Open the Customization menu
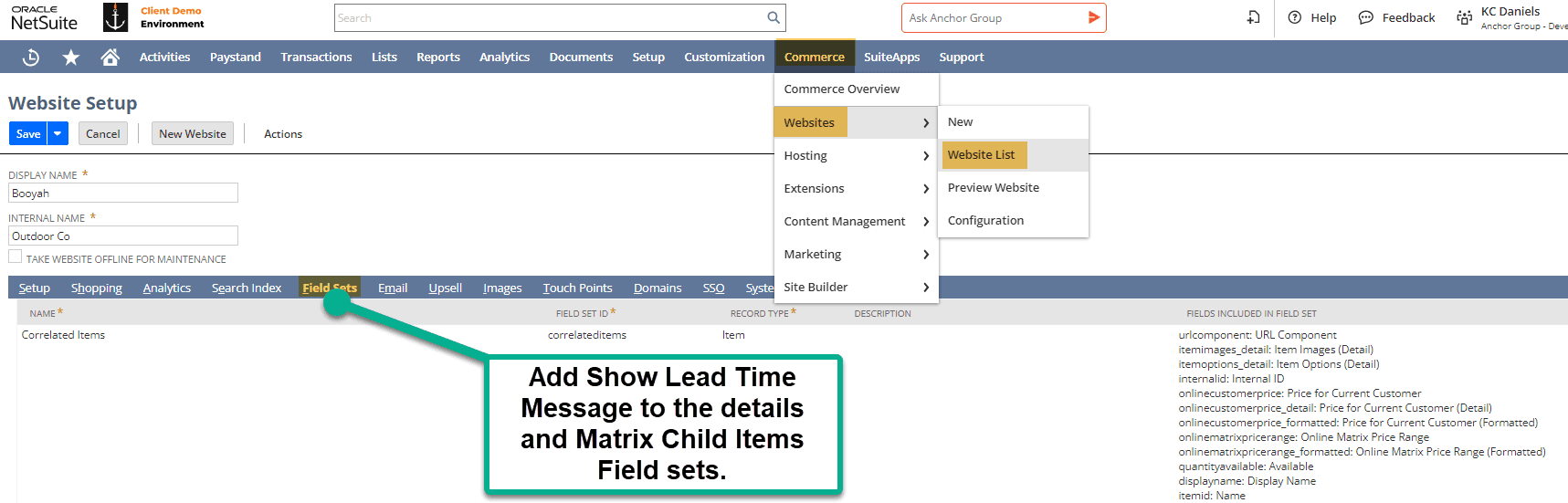The image size is (1568, 503). click(724, 57)
